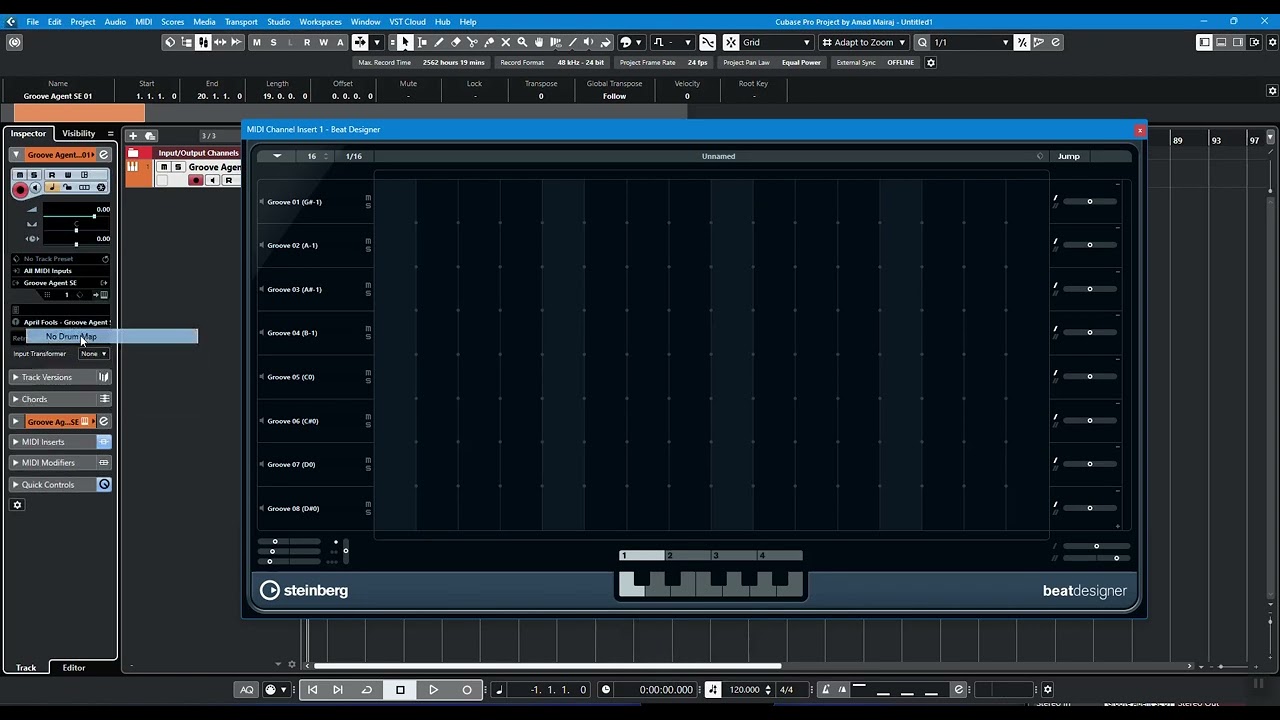Go to the previous marker in transport
Image resolution: width=1280 pixels, height=720 pixels.
point(312,689)
